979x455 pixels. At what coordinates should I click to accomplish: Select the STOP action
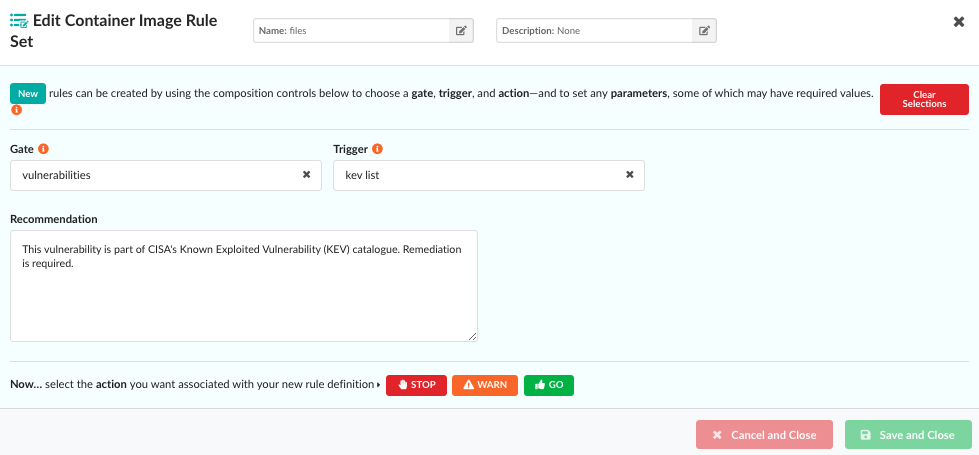(416, 385)
